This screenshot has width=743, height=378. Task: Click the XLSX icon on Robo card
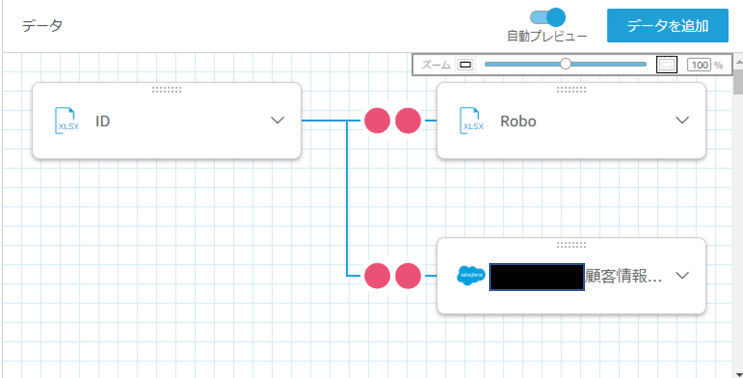pyautogui.click(x=472, y=121)
